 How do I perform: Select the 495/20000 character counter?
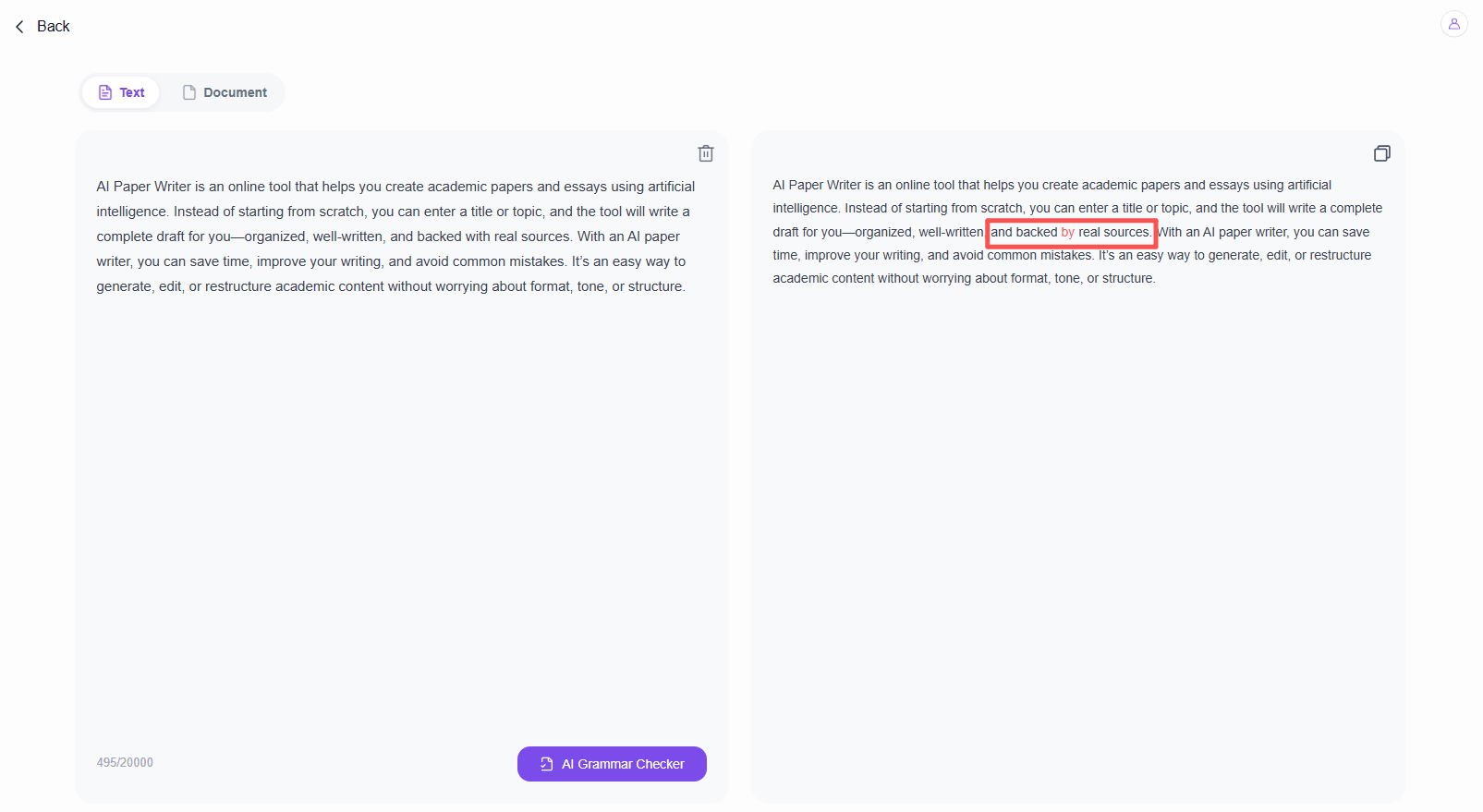125,762
